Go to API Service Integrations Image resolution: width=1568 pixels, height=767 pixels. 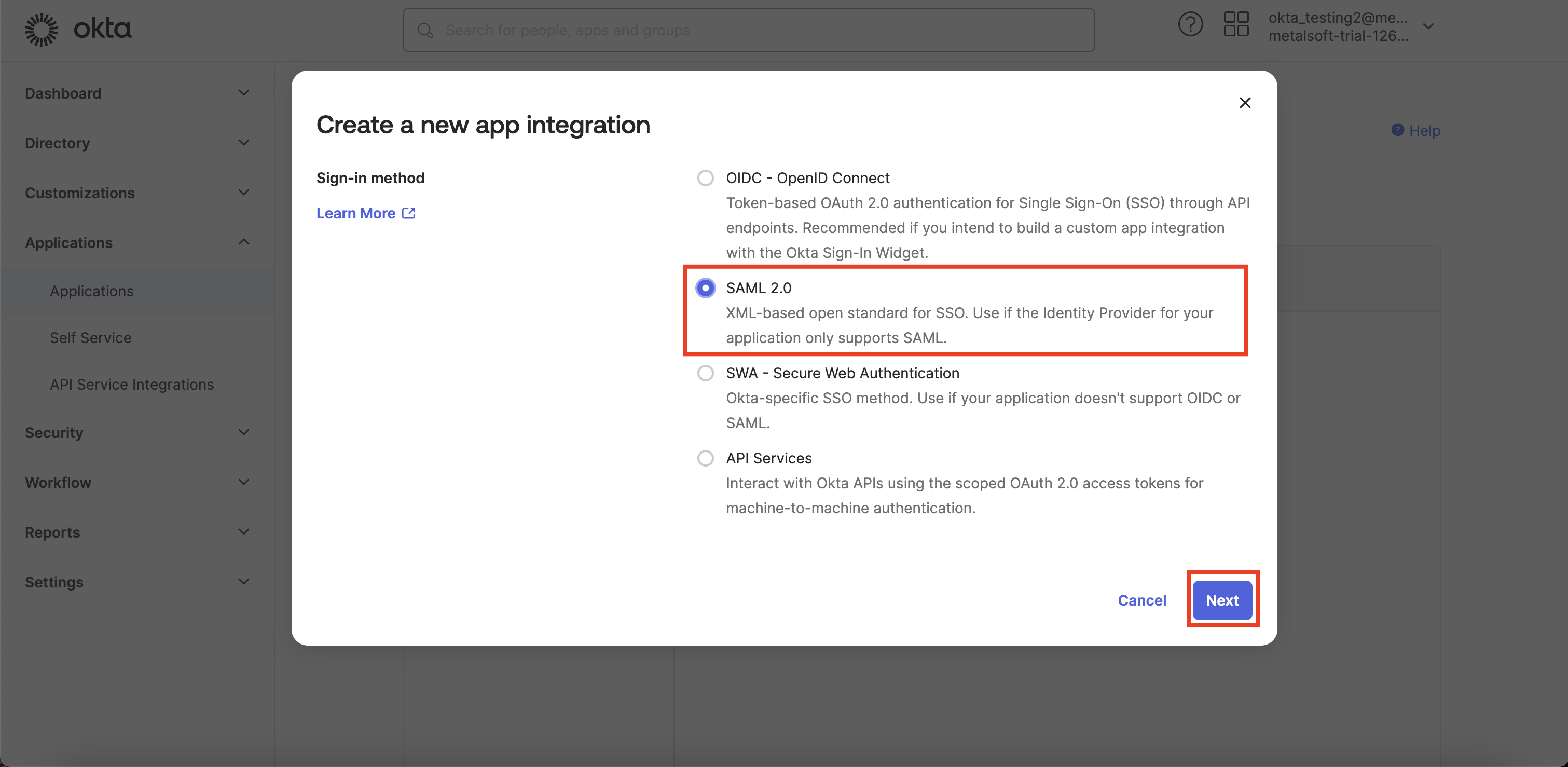(131, 385)
